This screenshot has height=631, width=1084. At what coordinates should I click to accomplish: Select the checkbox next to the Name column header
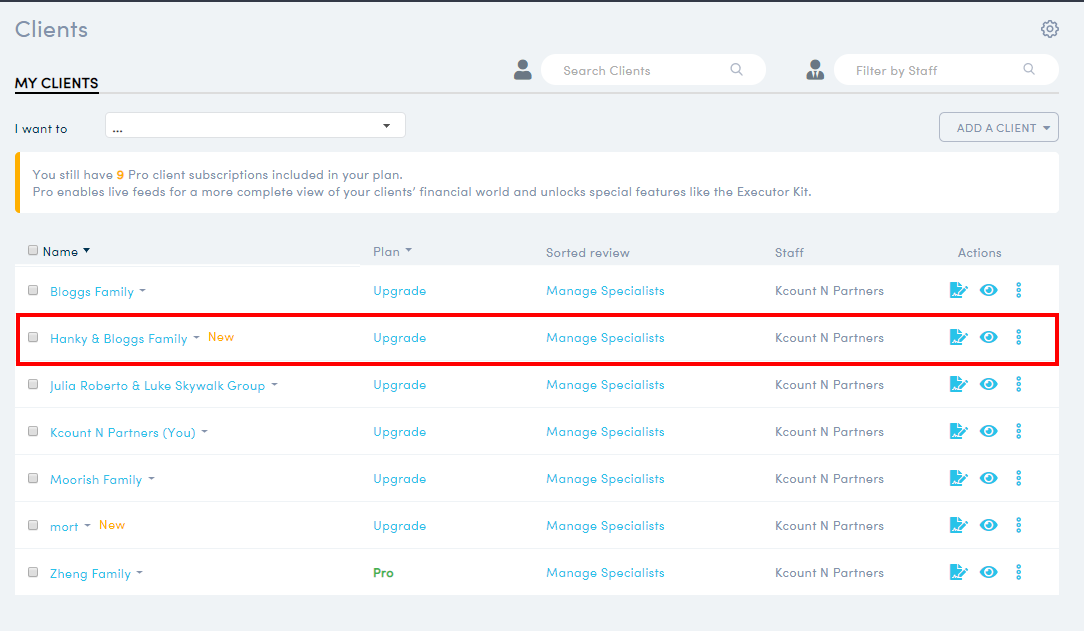coord(33,250)
